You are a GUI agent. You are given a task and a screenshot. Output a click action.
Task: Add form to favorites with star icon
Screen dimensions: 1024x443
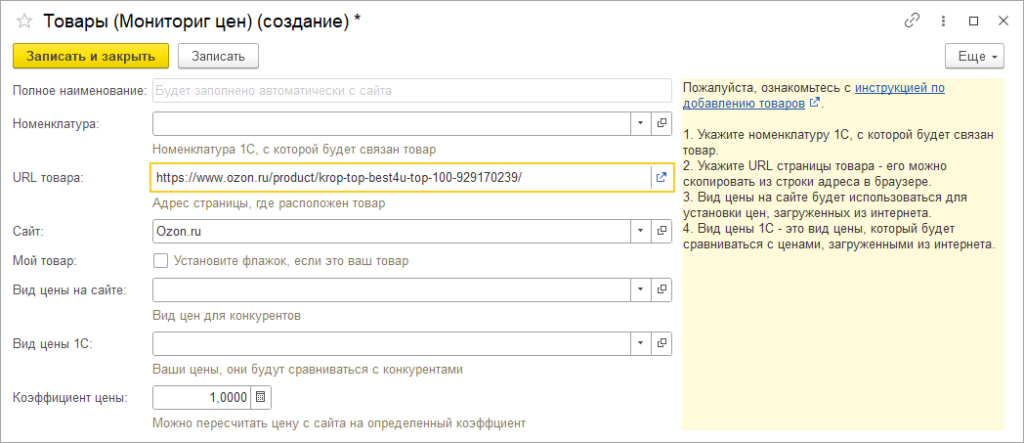pos(24,22)
